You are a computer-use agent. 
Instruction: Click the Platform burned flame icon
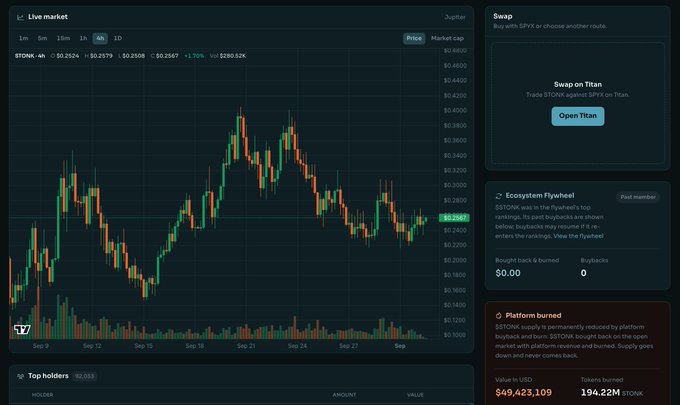(499, 316)
